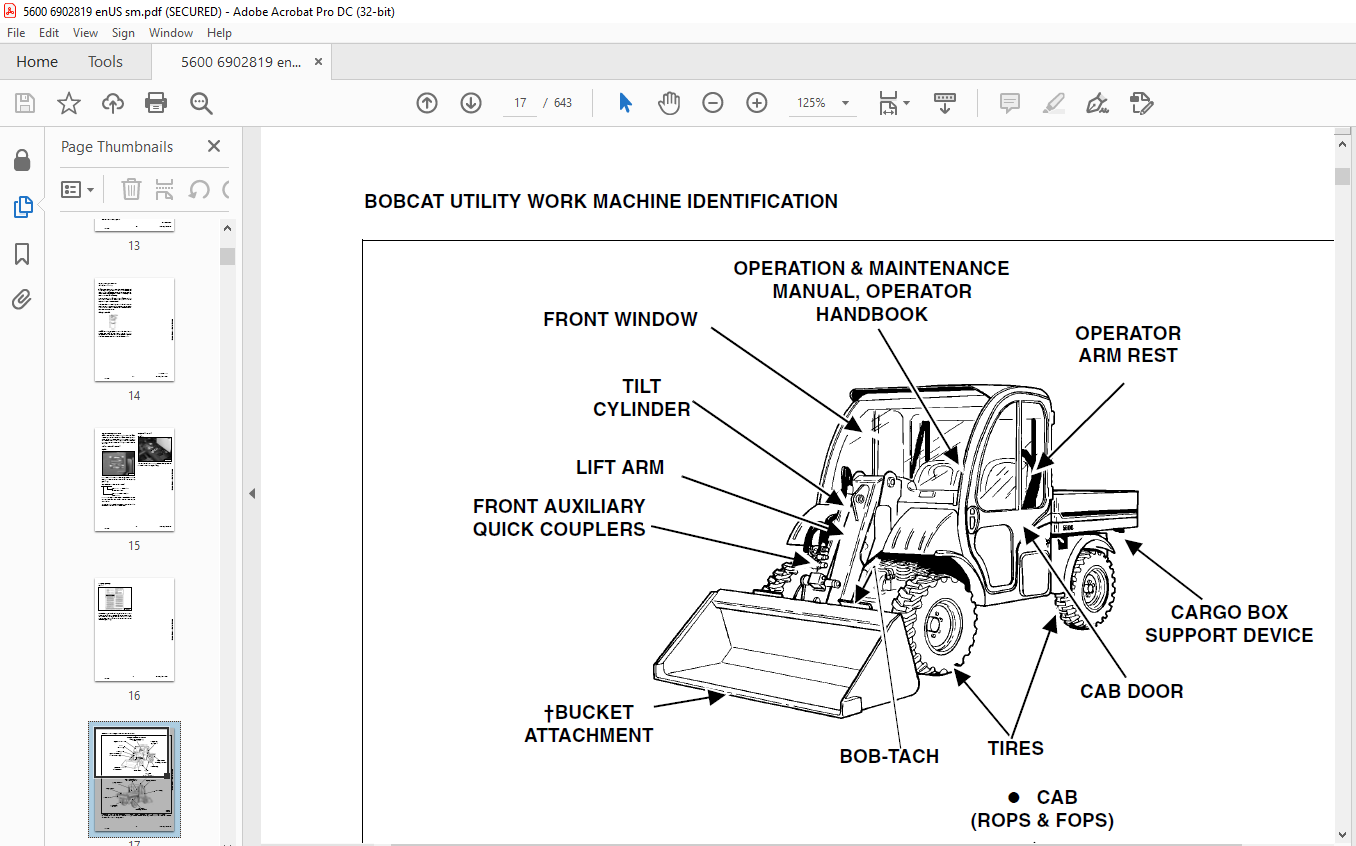Select the 5600 6902819 document tab
Image resolution: width=1356 pixels, height=846 pixels.
pos(240,62)
